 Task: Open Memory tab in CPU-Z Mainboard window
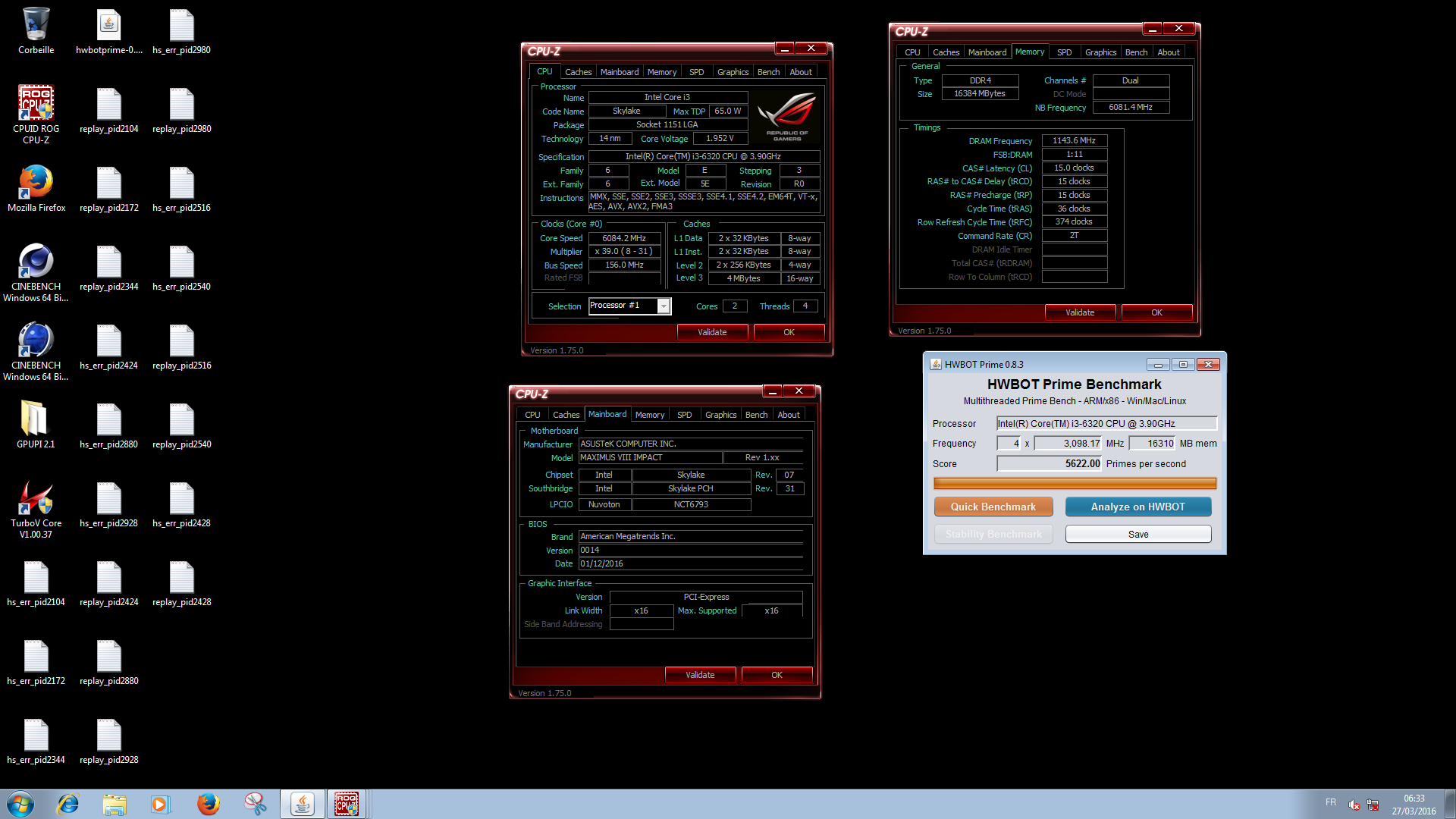click(650, 415)
